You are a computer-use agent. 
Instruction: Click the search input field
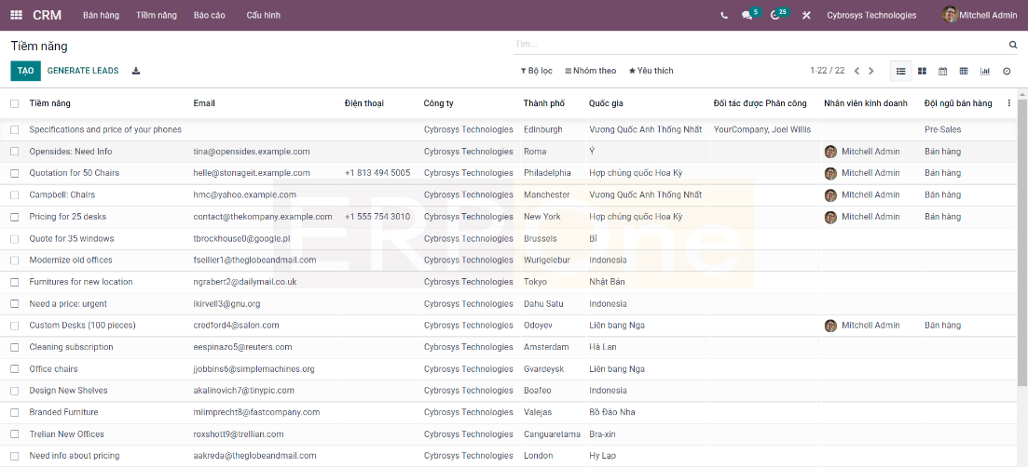click(761, 45)
